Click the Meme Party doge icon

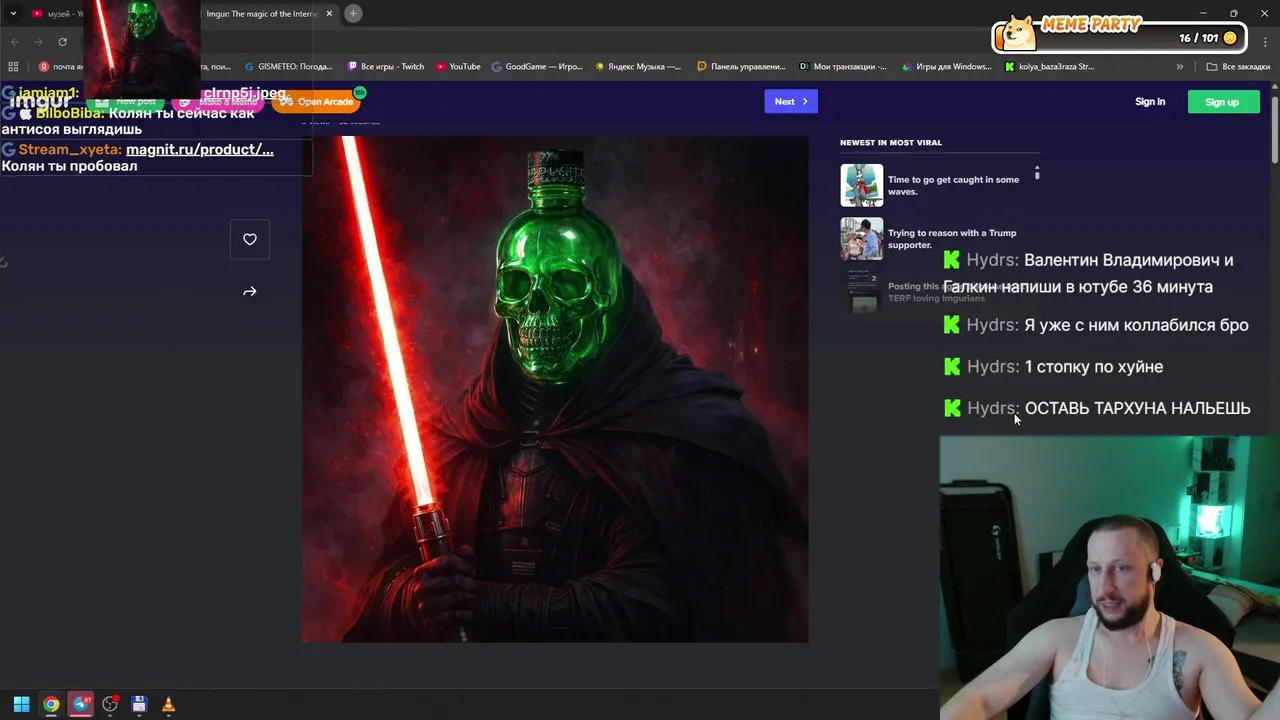1018,34
